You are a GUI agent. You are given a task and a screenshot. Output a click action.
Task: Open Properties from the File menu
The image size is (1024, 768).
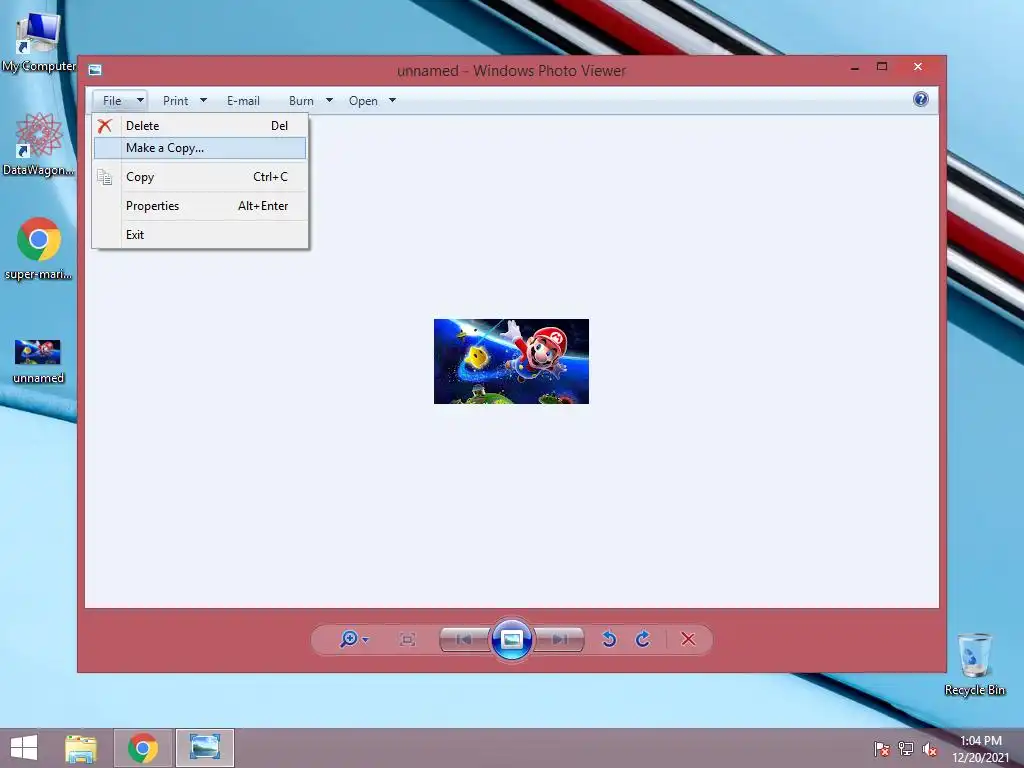pyautogui.click(x=200, y=206)
